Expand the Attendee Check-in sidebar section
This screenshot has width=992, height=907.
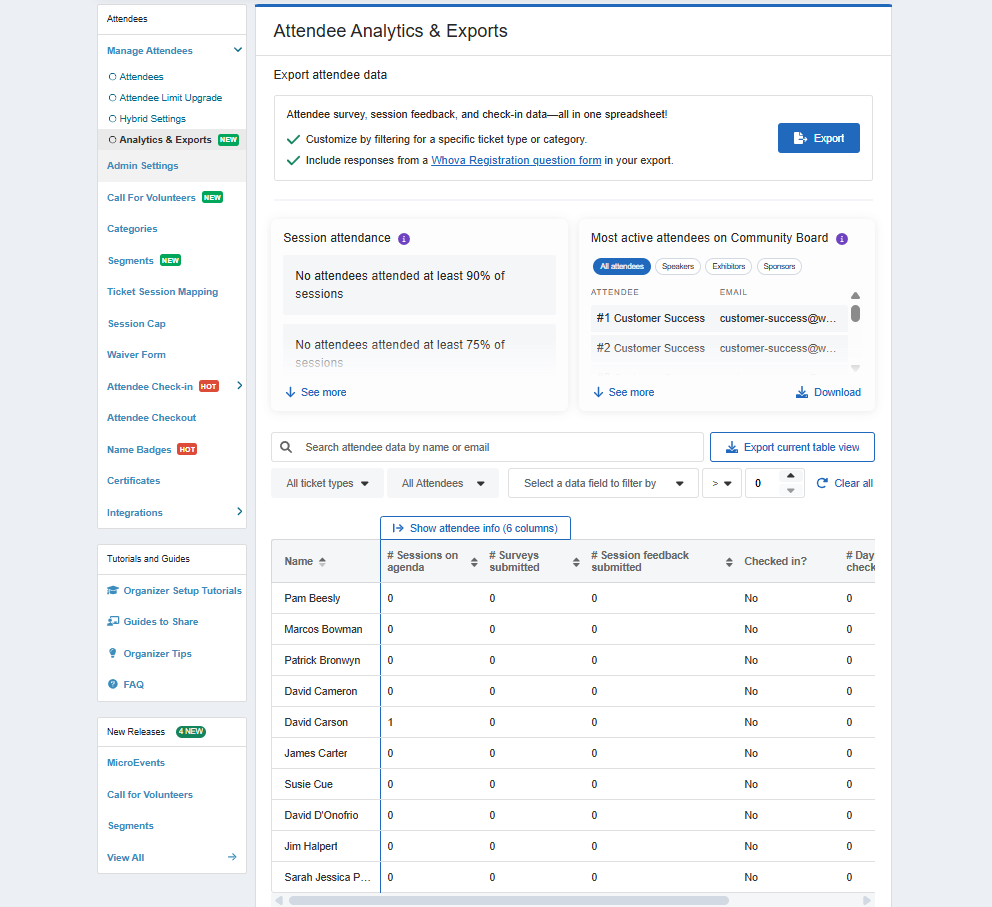pyautogui.click(x=239, y=386)
